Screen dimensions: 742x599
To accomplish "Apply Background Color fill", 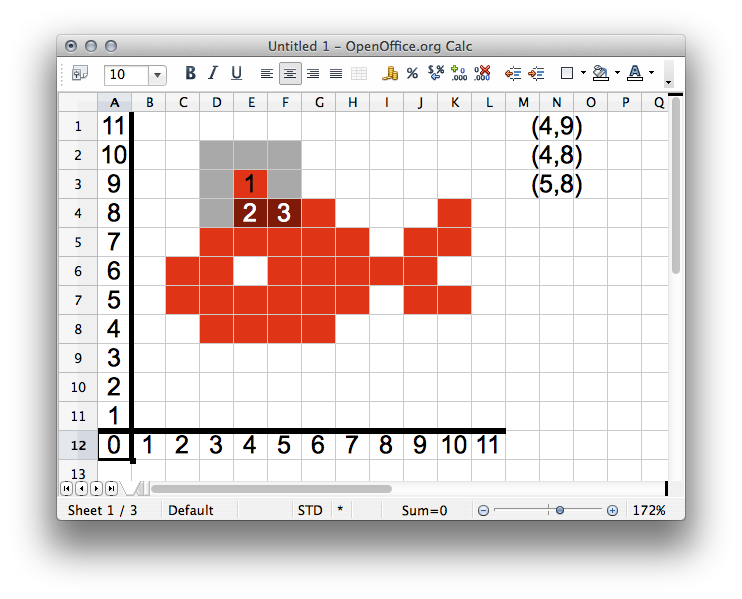I will click(601, 73).
